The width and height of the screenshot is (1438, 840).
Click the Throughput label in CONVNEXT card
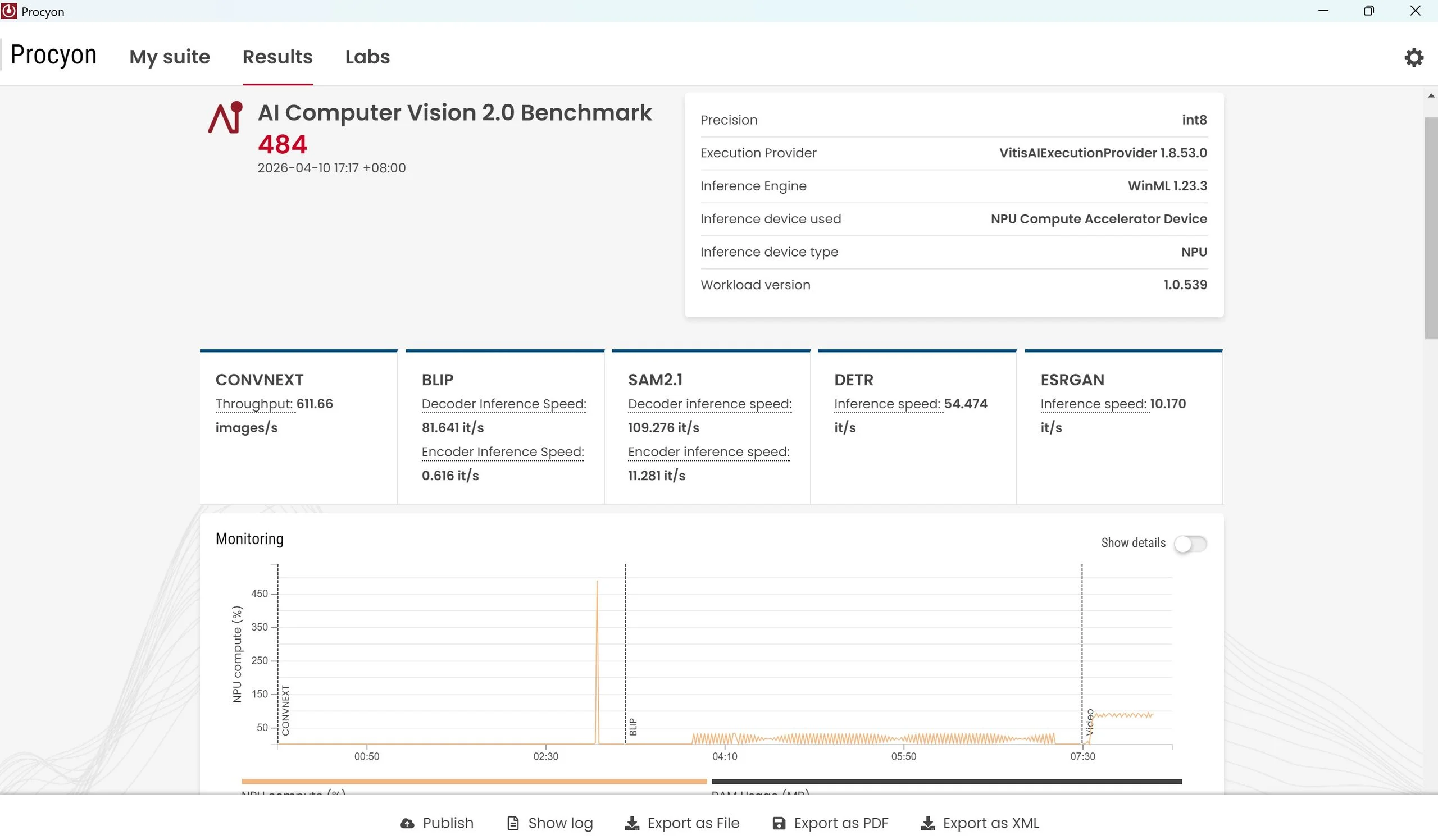pos(254,404)
